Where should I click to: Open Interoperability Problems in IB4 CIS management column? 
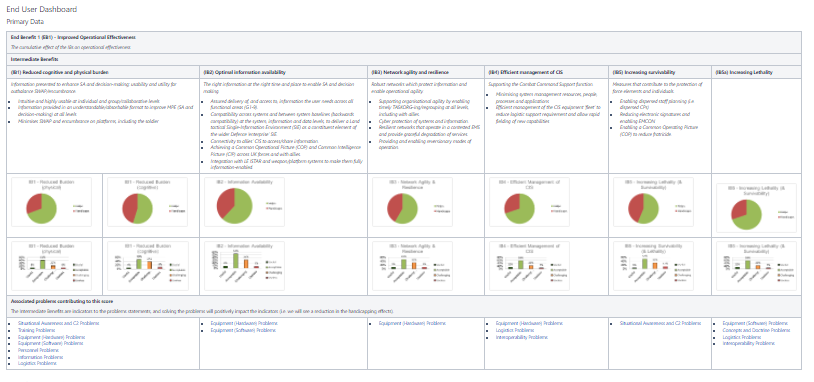522,337
